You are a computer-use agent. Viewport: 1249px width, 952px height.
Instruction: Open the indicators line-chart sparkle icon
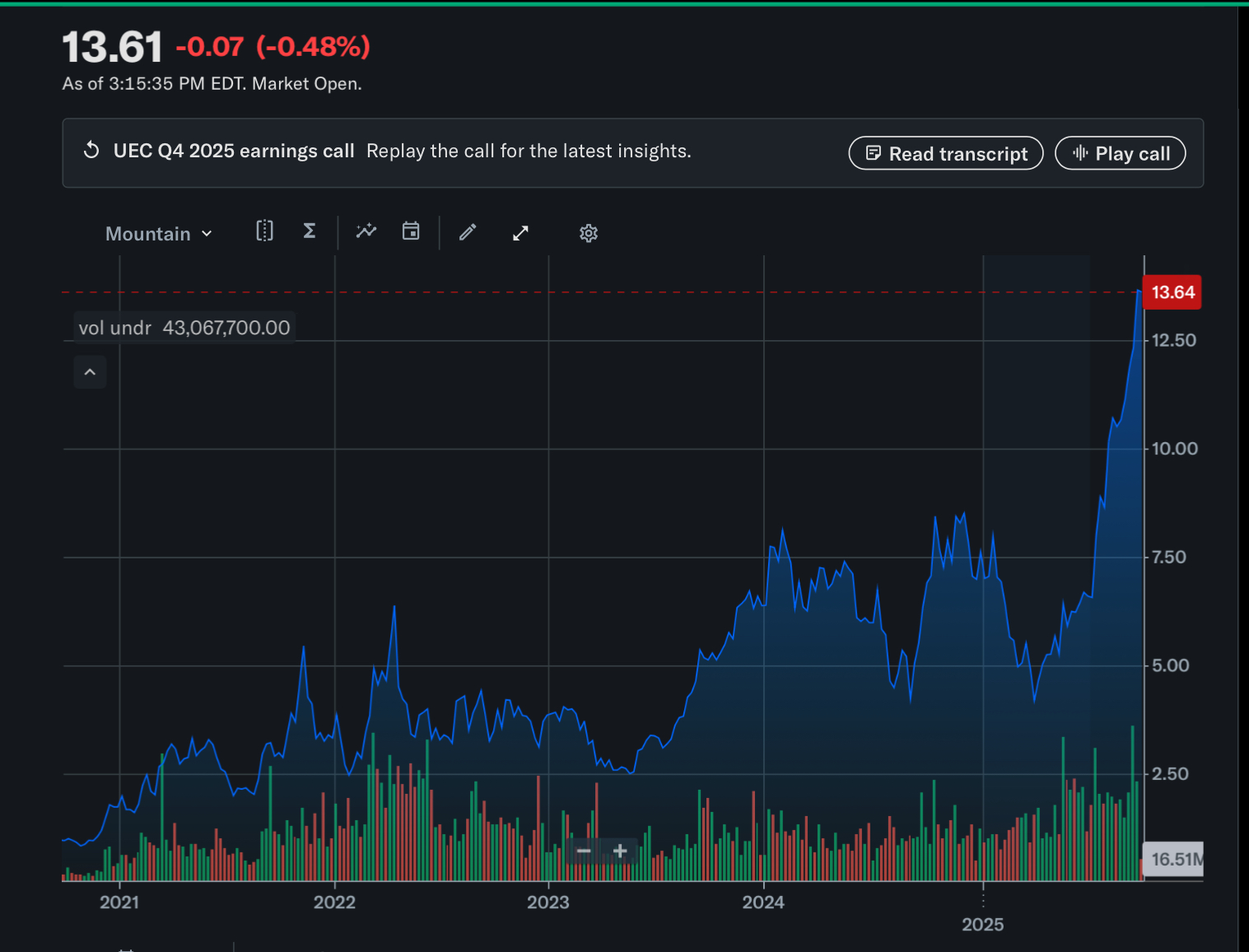(366, 231)
